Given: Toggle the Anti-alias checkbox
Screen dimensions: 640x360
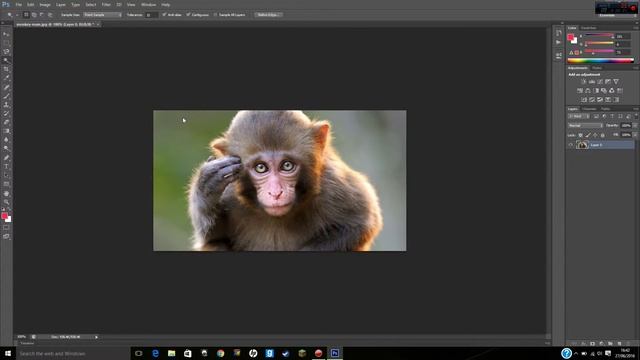Looking at the screenshot, I should 164,15.
